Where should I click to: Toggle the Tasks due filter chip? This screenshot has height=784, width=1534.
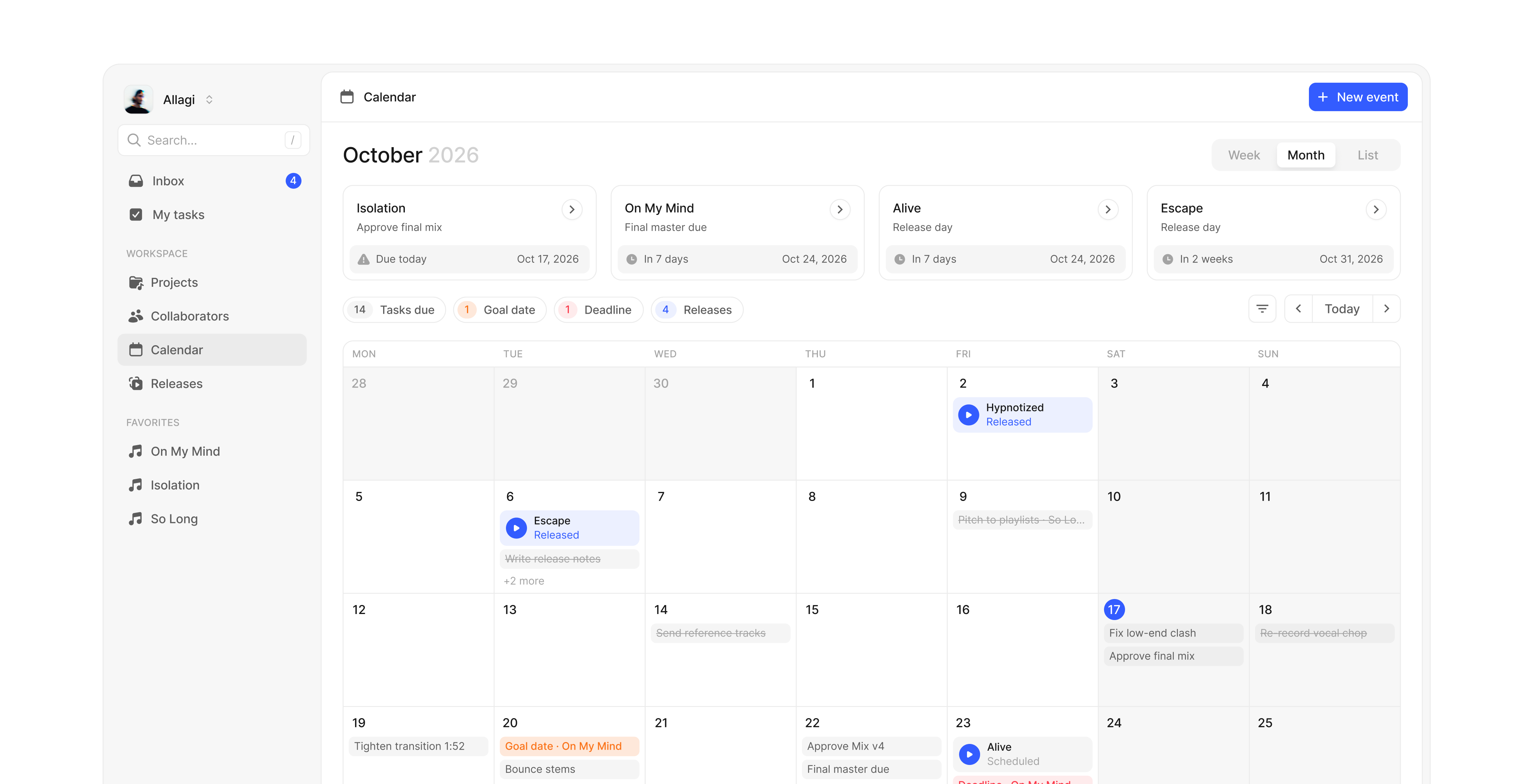(394, 310)
